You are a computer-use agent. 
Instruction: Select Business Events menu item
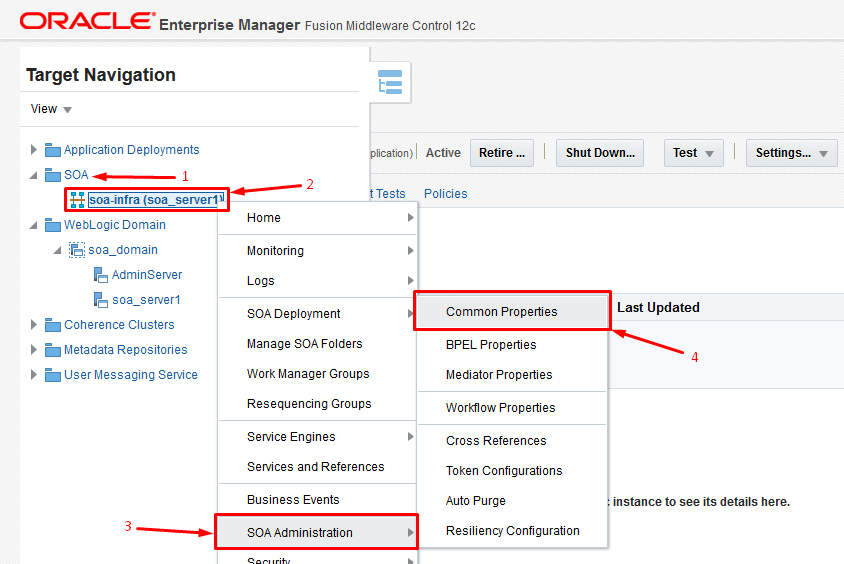pos(318,500)
